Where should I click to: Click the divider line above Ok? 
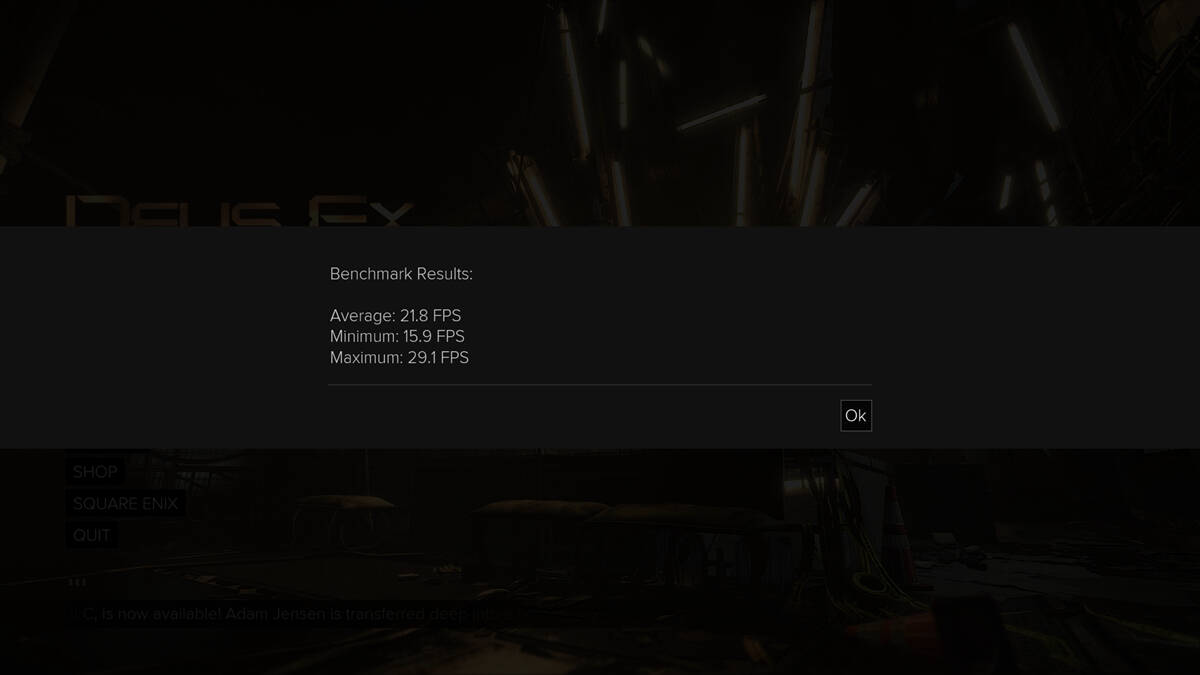coord(600,384)
